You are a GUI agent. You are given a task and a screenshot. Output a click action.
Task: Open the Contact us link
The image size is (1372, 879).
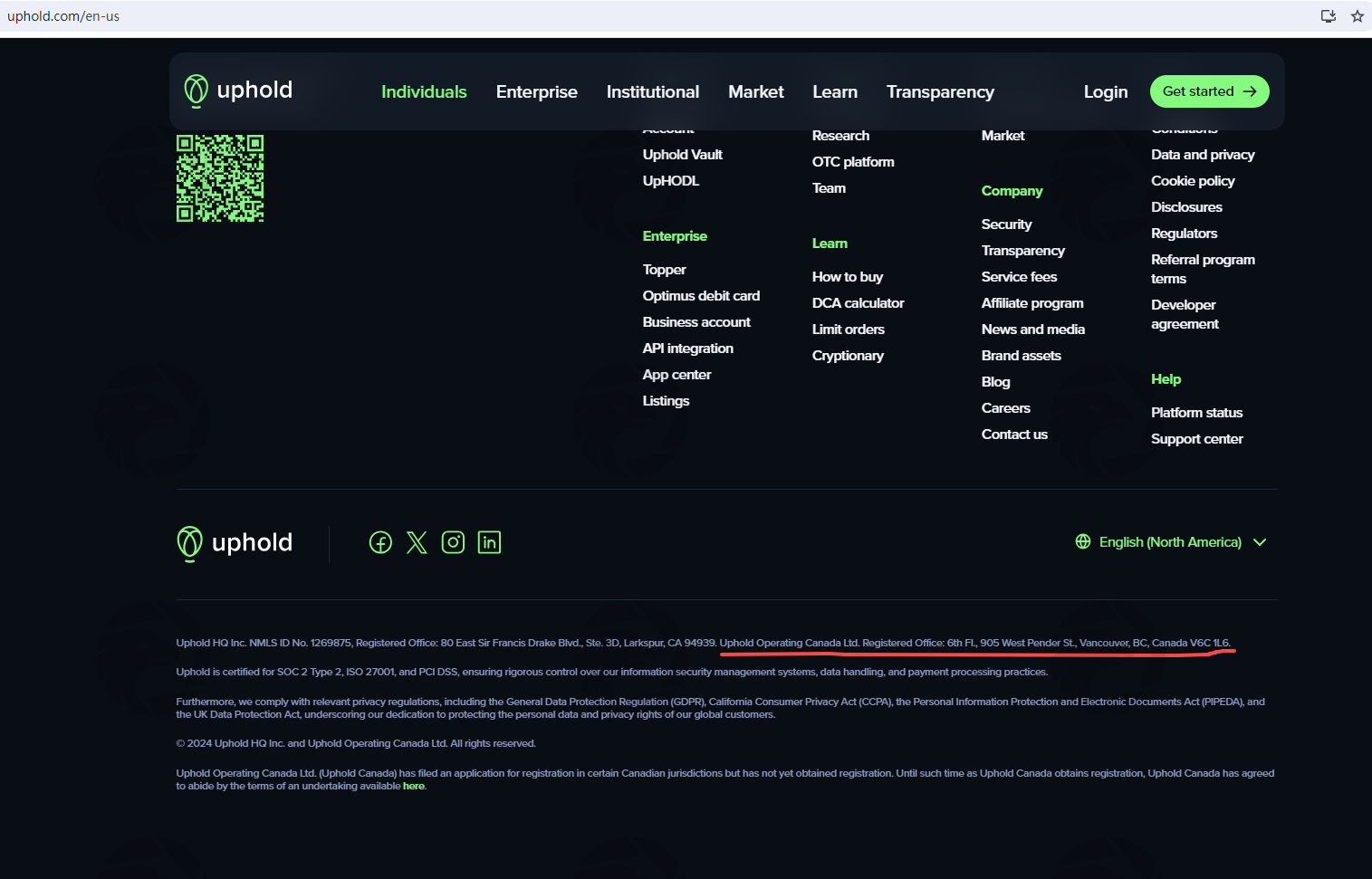[1014, 435]
